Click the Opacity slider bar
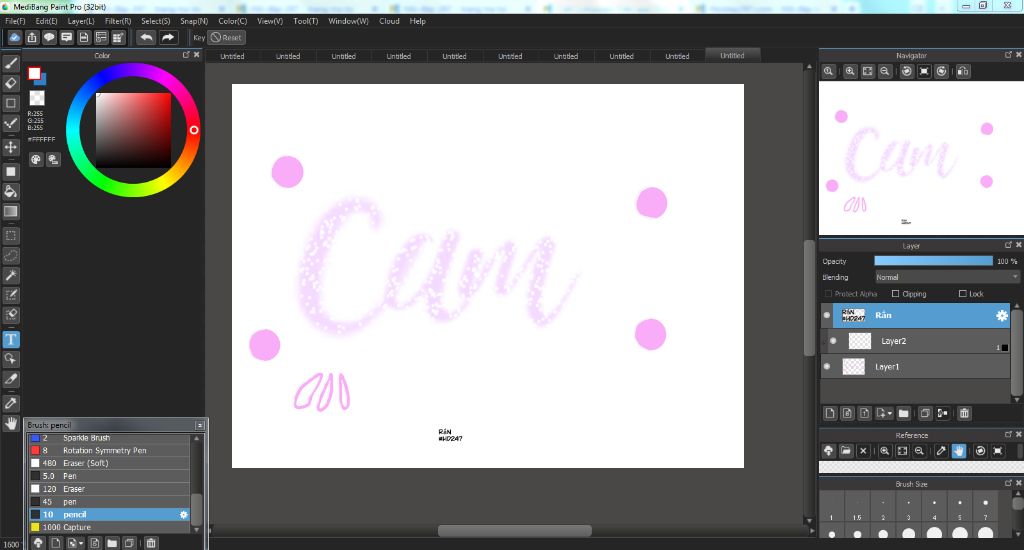This screenshot has height=550, width=1024. tap(933, 261)
